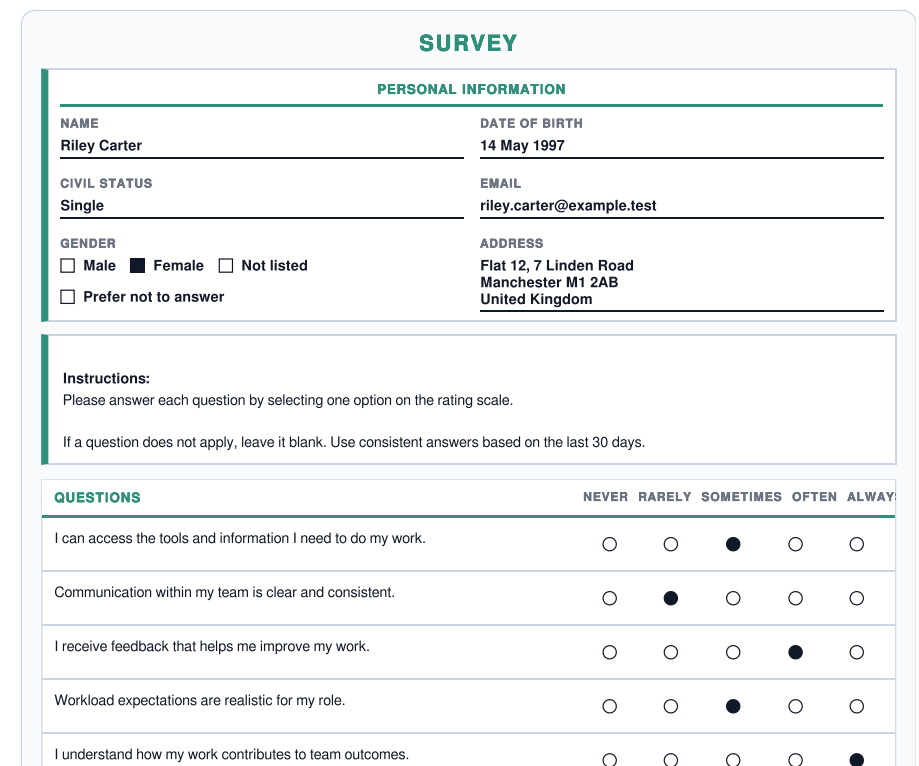Check the Male gender checkbox
This screenshot has height=766, width=919.
click(x=68, y=266)
